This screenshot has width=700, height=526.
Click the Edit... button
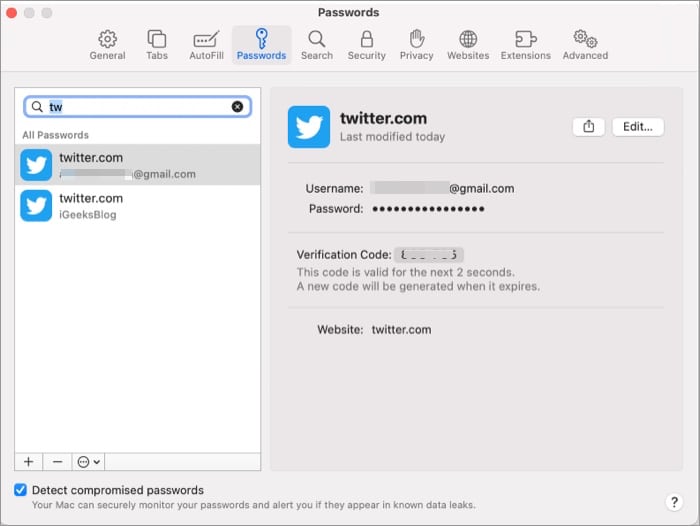pos(638,127)
